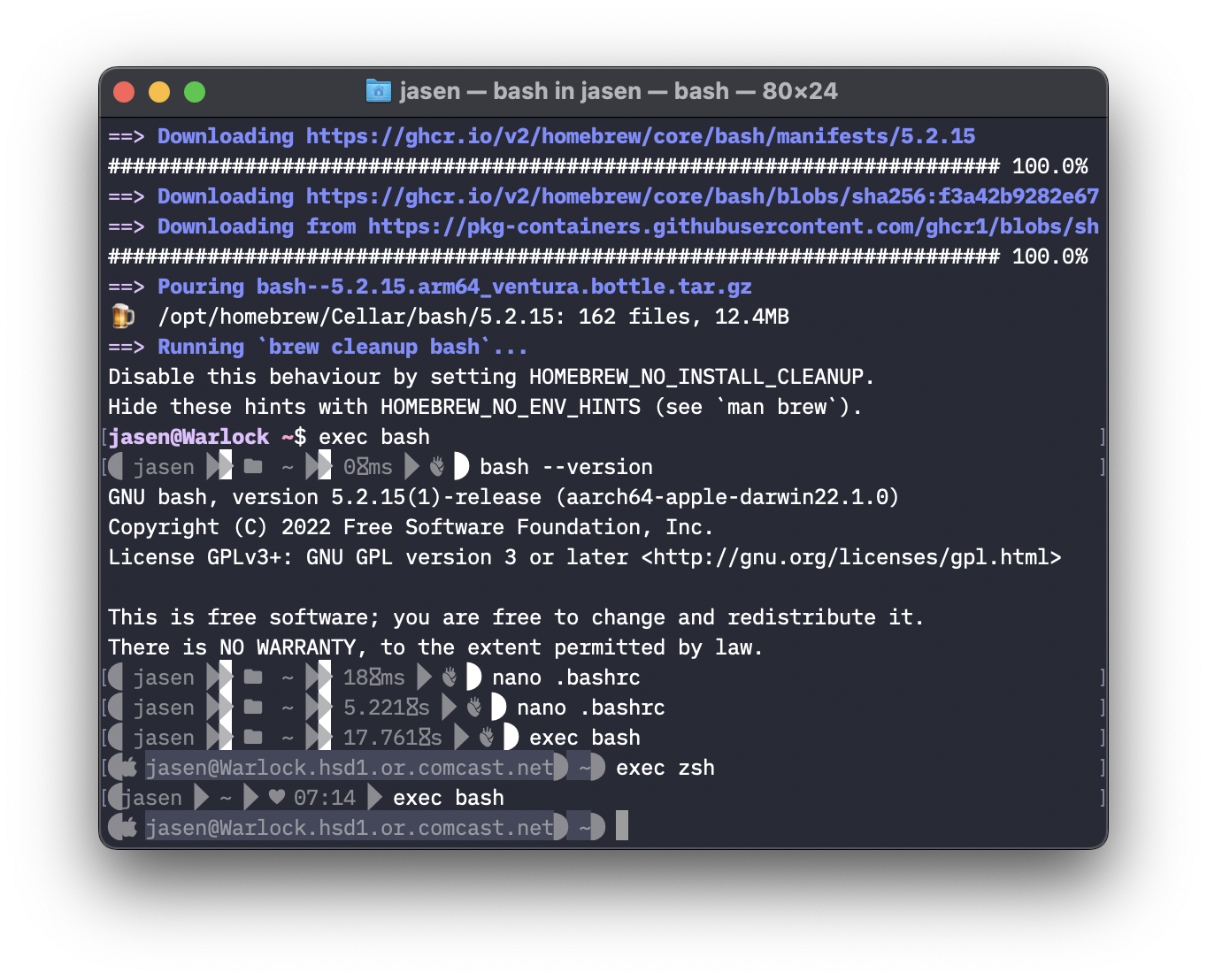This screenshot has height=980, width=1207.
Task: Click the Vulcan salute icon before bash --version
Action: click(x=435, y=467)
